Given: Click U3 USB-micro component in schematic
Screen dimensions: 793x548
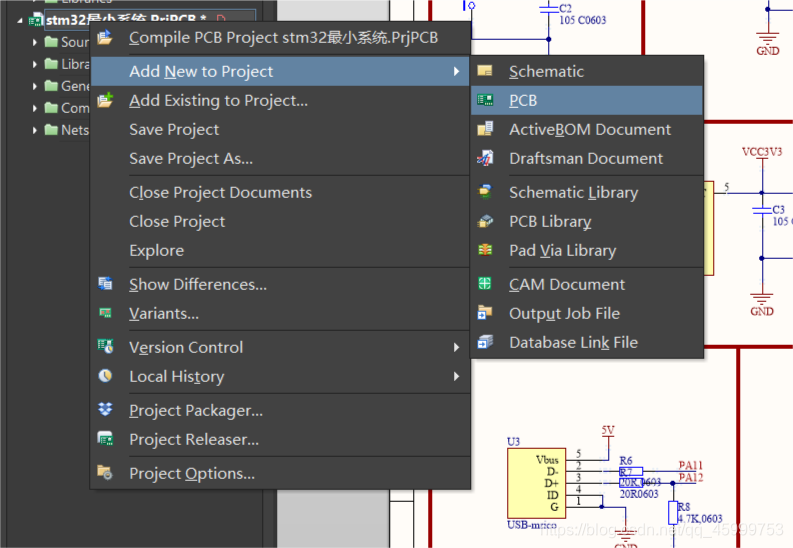Looking at the screenshot, I should point(536,483).
